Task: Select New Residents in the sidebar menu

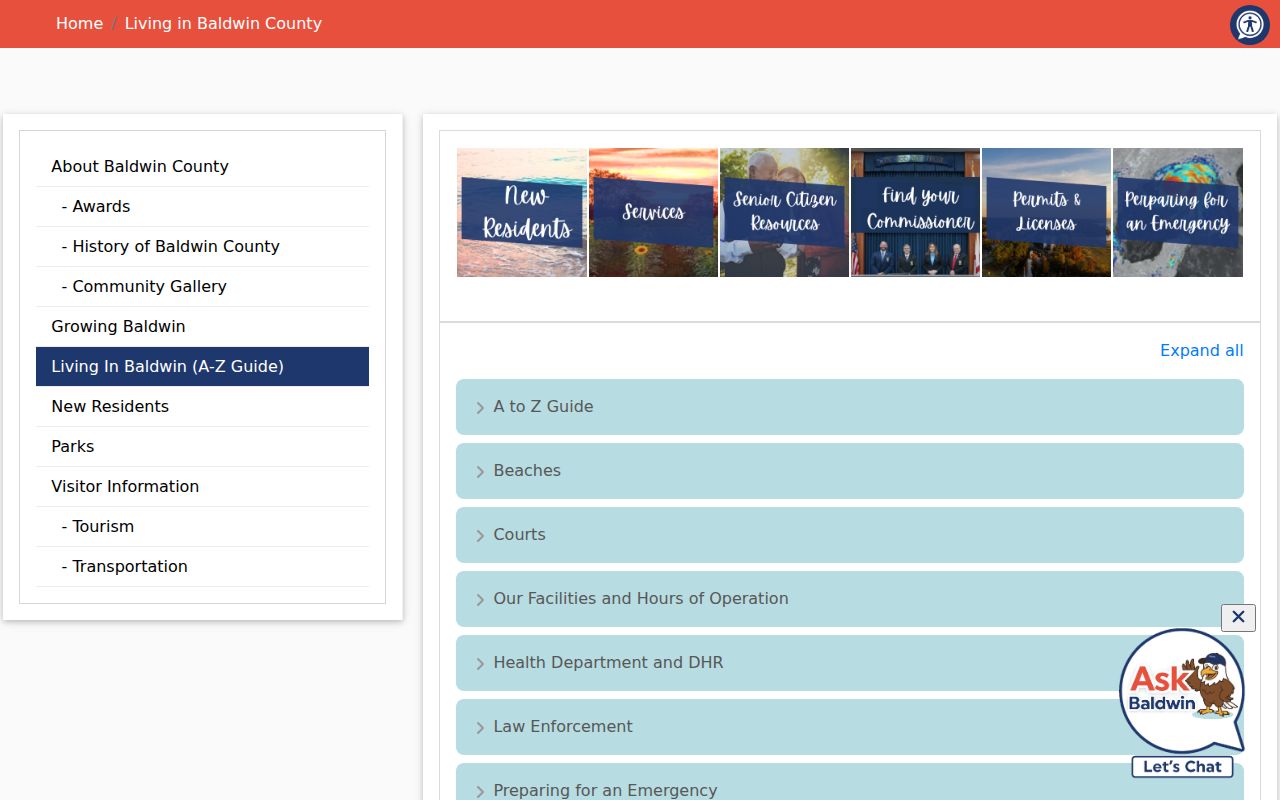Action: tap(202, 407)
